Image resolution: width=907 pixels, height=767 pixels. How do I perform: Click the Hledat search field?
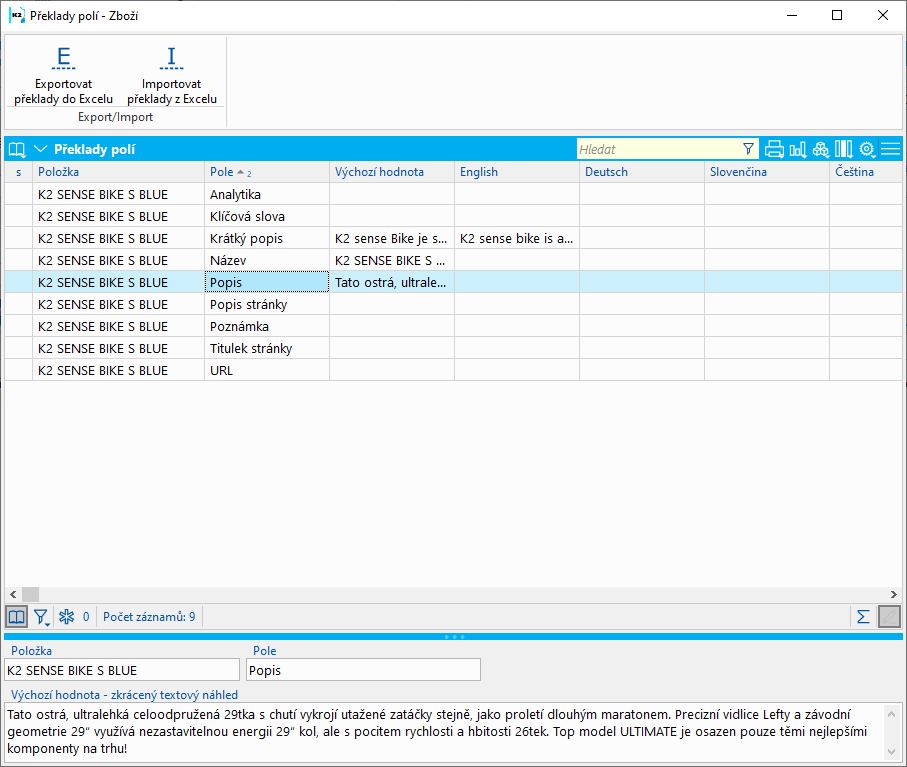pos(658,149)
